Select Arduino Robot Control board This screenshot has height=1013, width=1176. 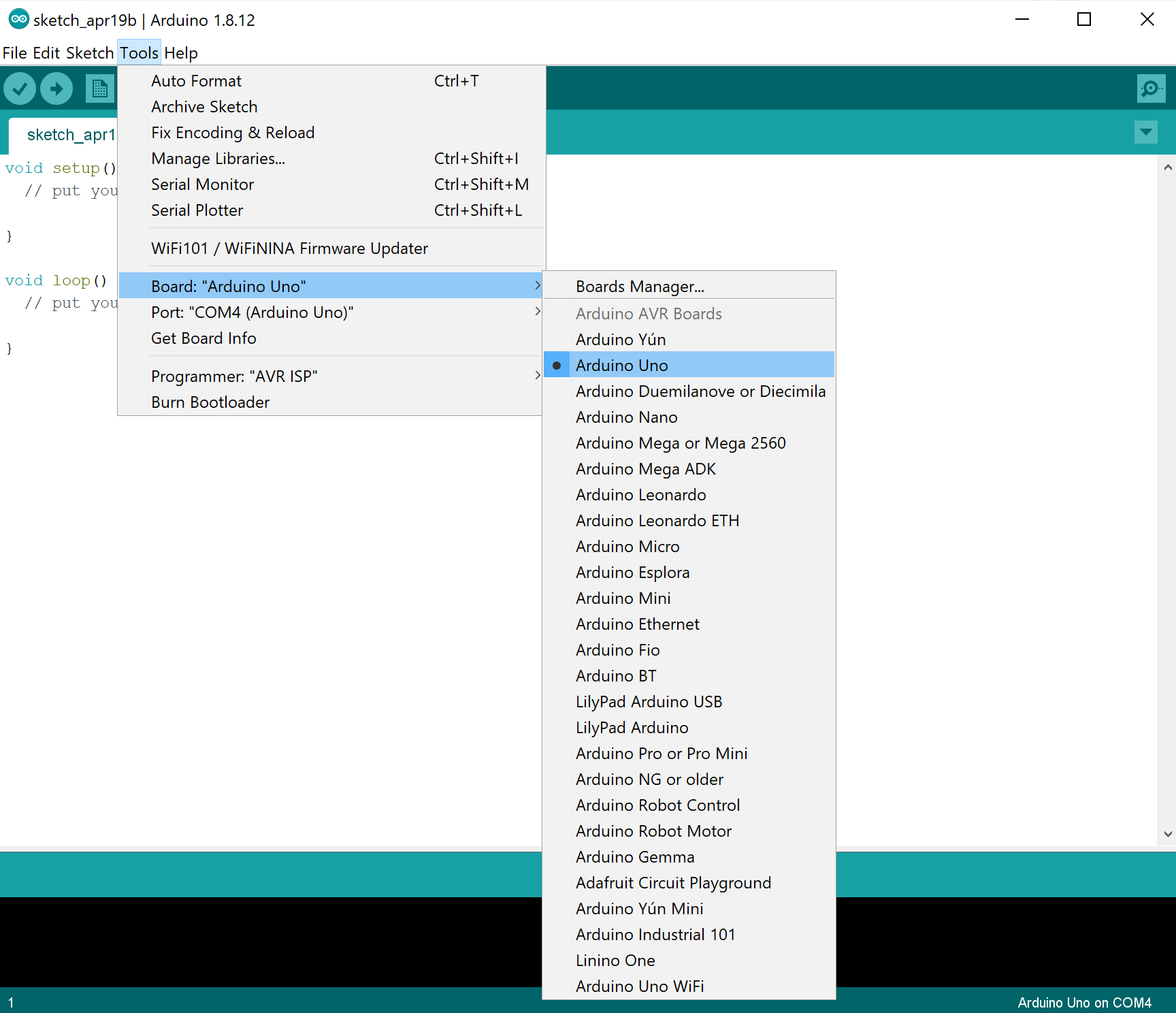pos(689,805)
